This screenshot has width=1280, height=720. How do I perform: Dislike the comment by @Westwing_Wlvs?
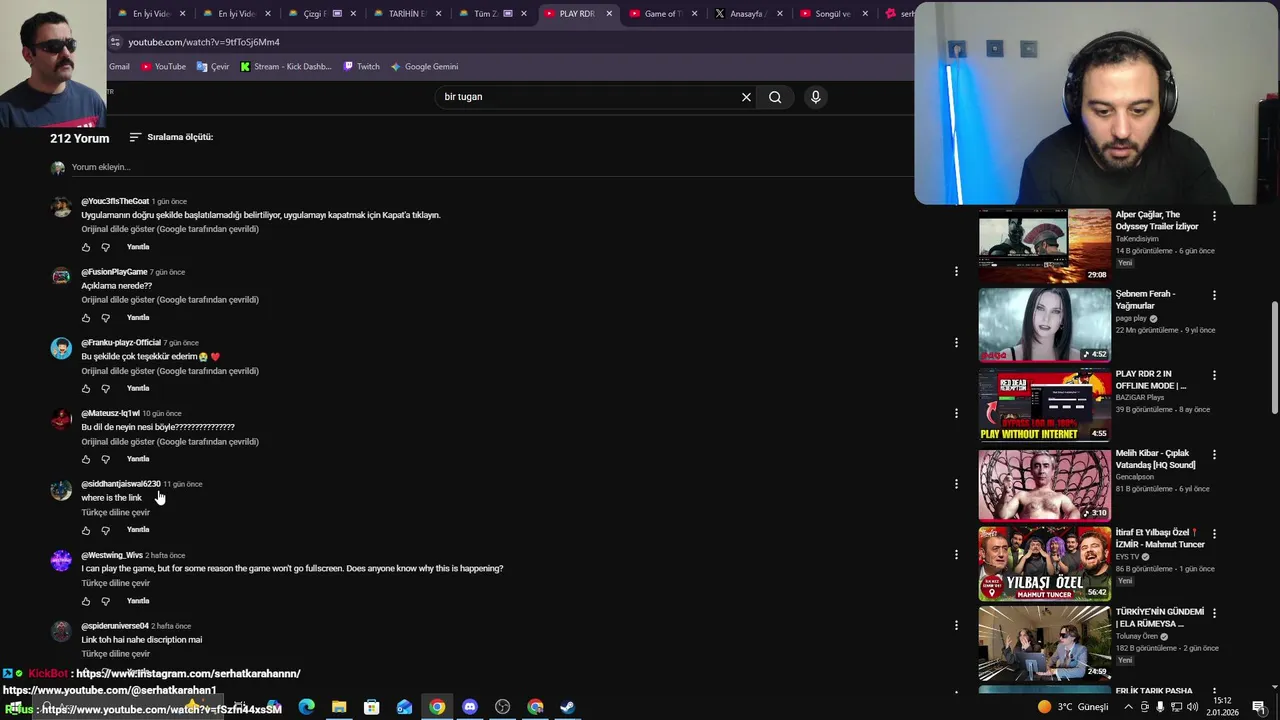(106, 601)
